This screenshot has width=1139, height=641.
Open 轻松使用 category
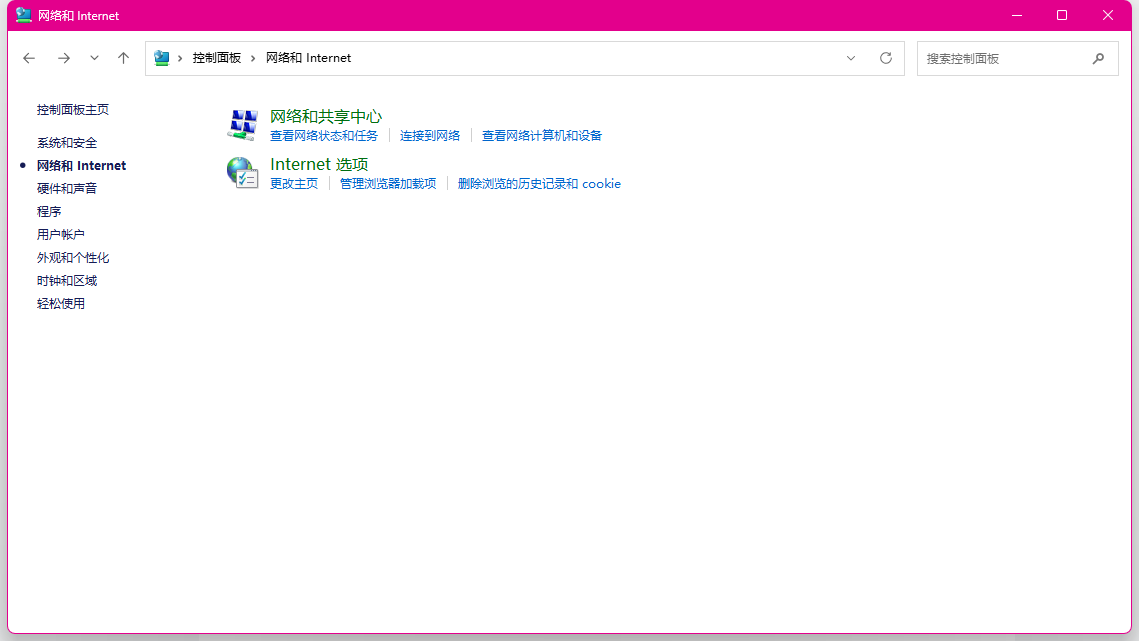click(x=60, y=304)
